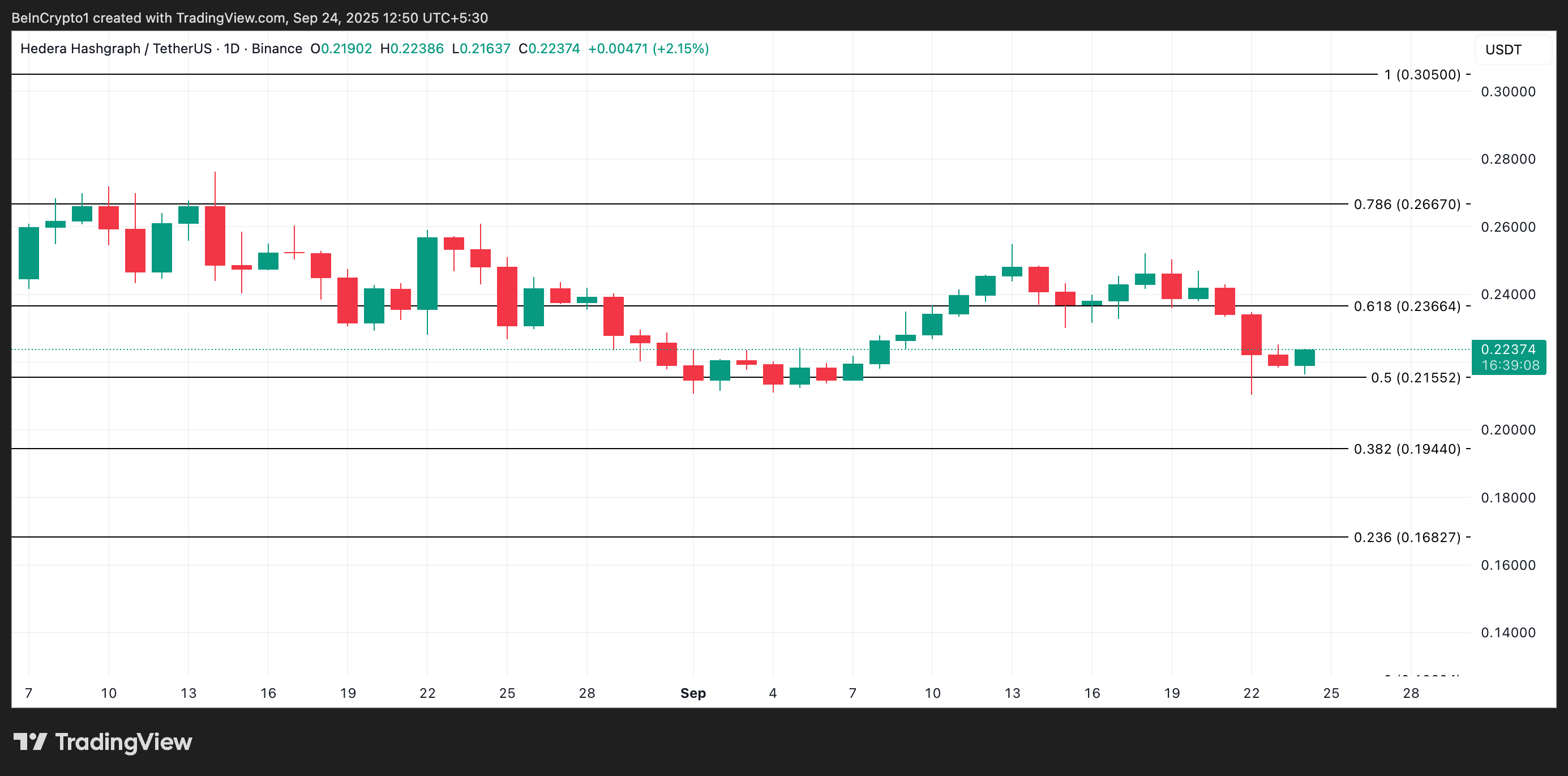Click the USDT currency button
1568x776 pixels.
click(1503, 50)
